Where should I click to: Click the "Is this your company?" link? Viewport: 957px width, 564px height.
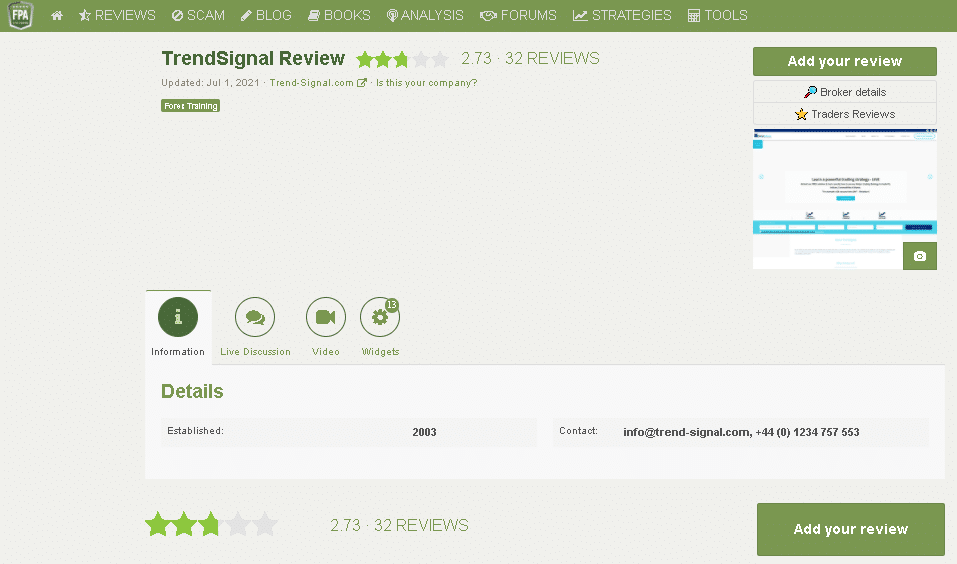tap(426, 83)
